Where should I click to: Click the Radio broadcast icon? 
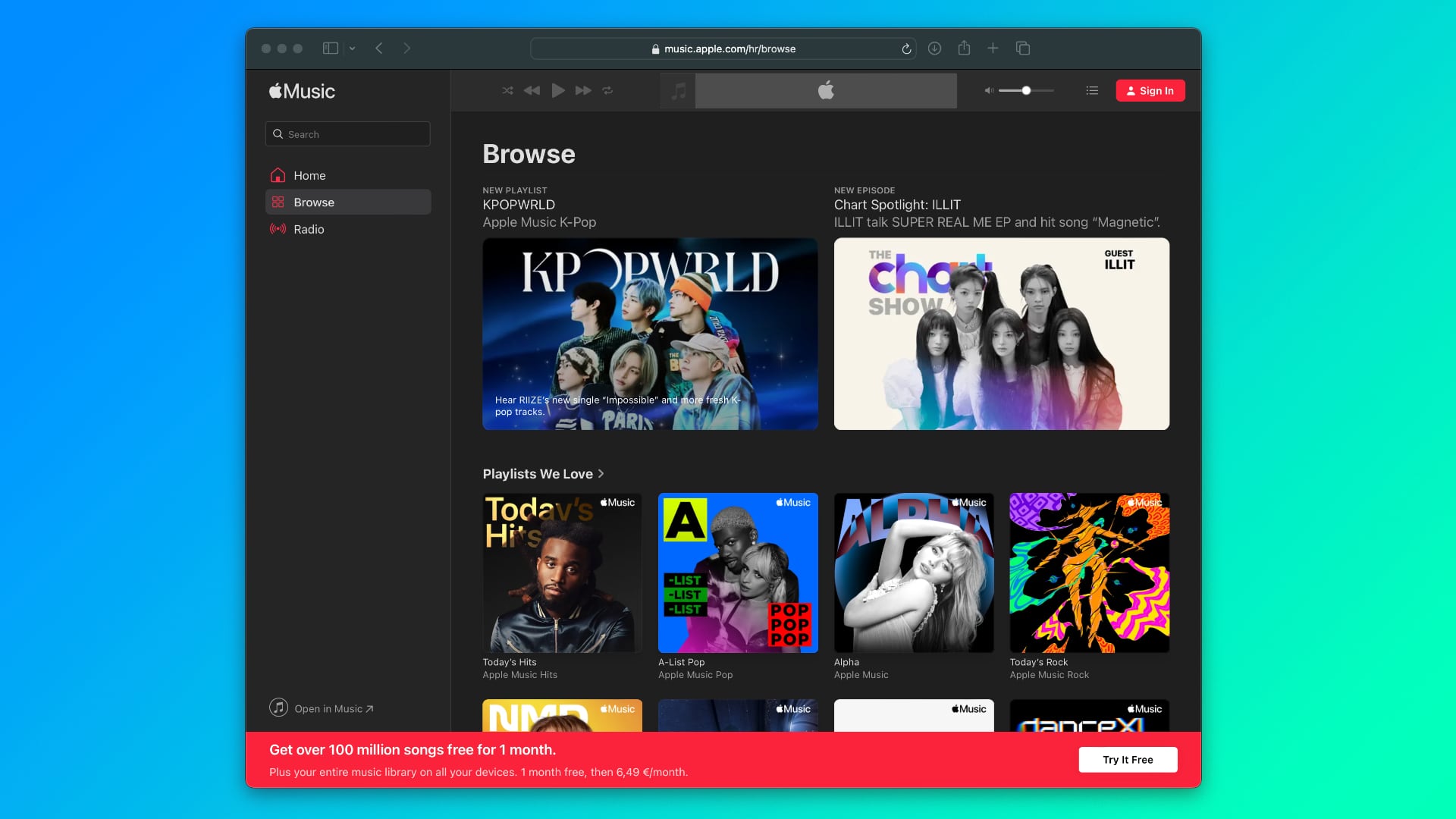click(278, 229)
